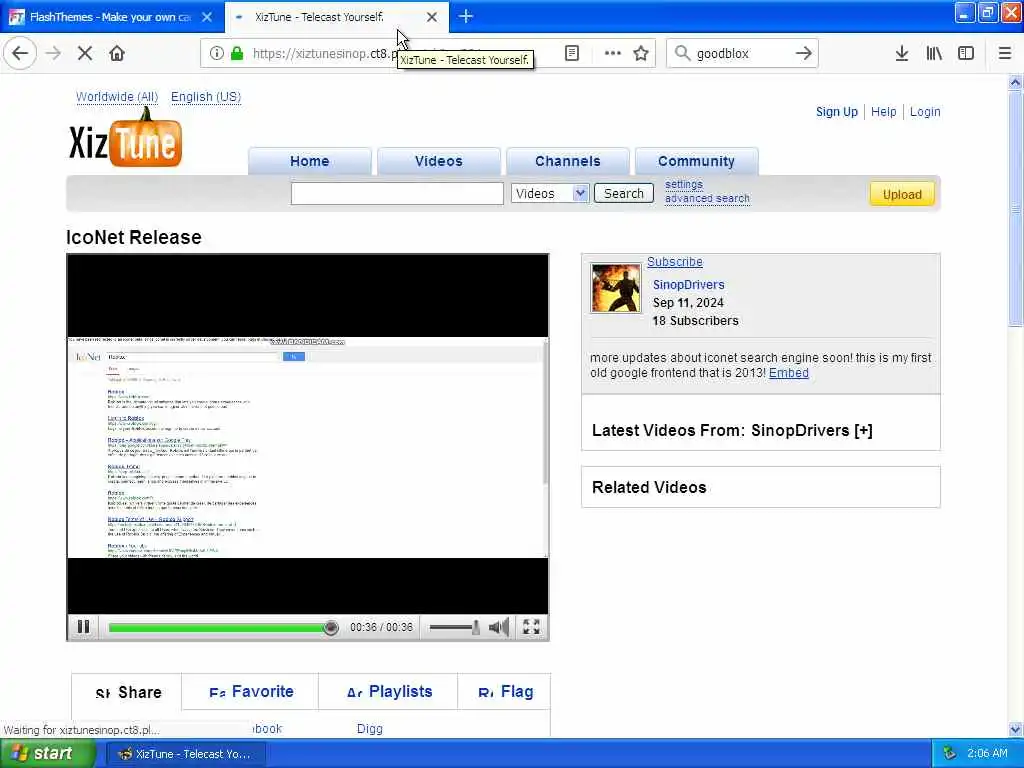1024x768 pixels.
Task: Open the Community navigation tab
Action: point(696,161)
